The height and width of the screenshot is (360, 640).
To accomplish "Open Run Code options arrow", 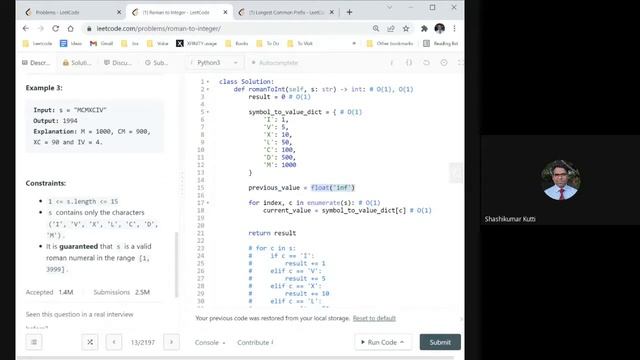I will point(402,342).
